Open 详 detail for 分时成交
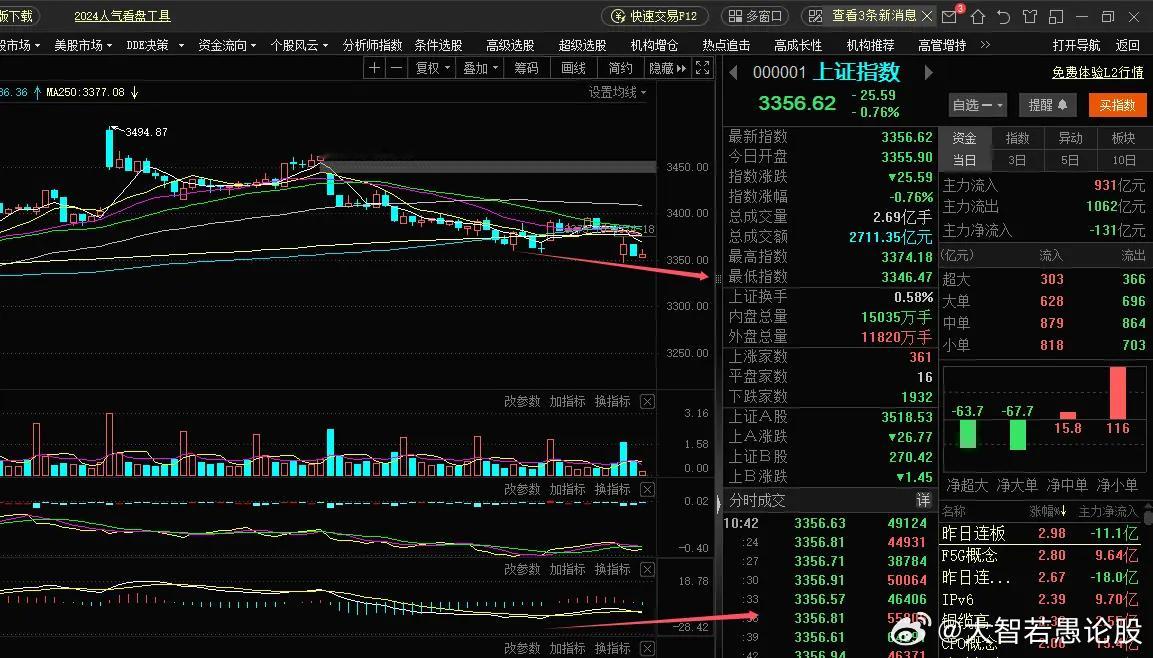 924,500
